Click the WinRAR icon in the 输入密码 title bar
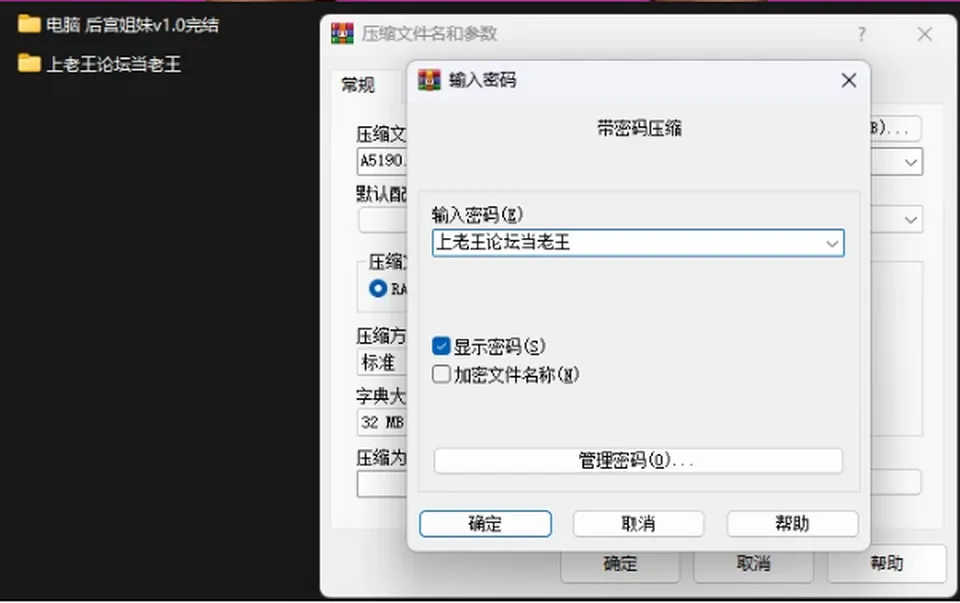 [429, 80]
